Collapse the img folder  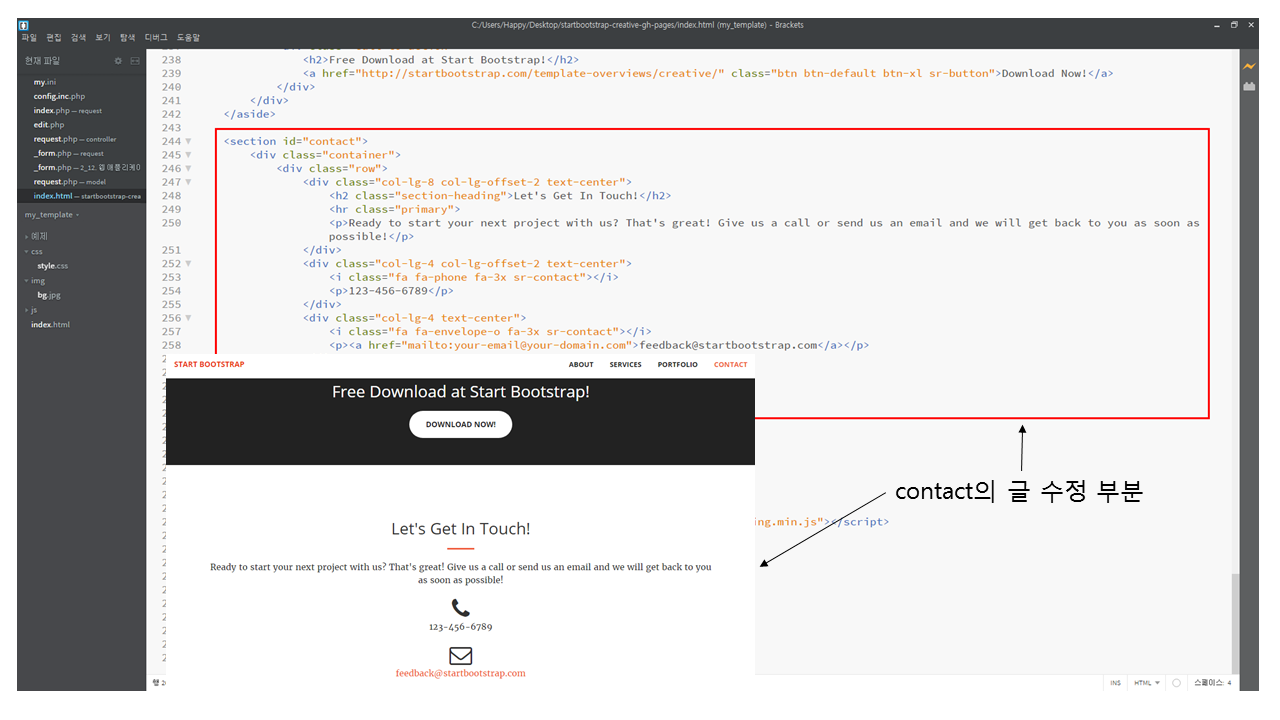tap(36, 281)
